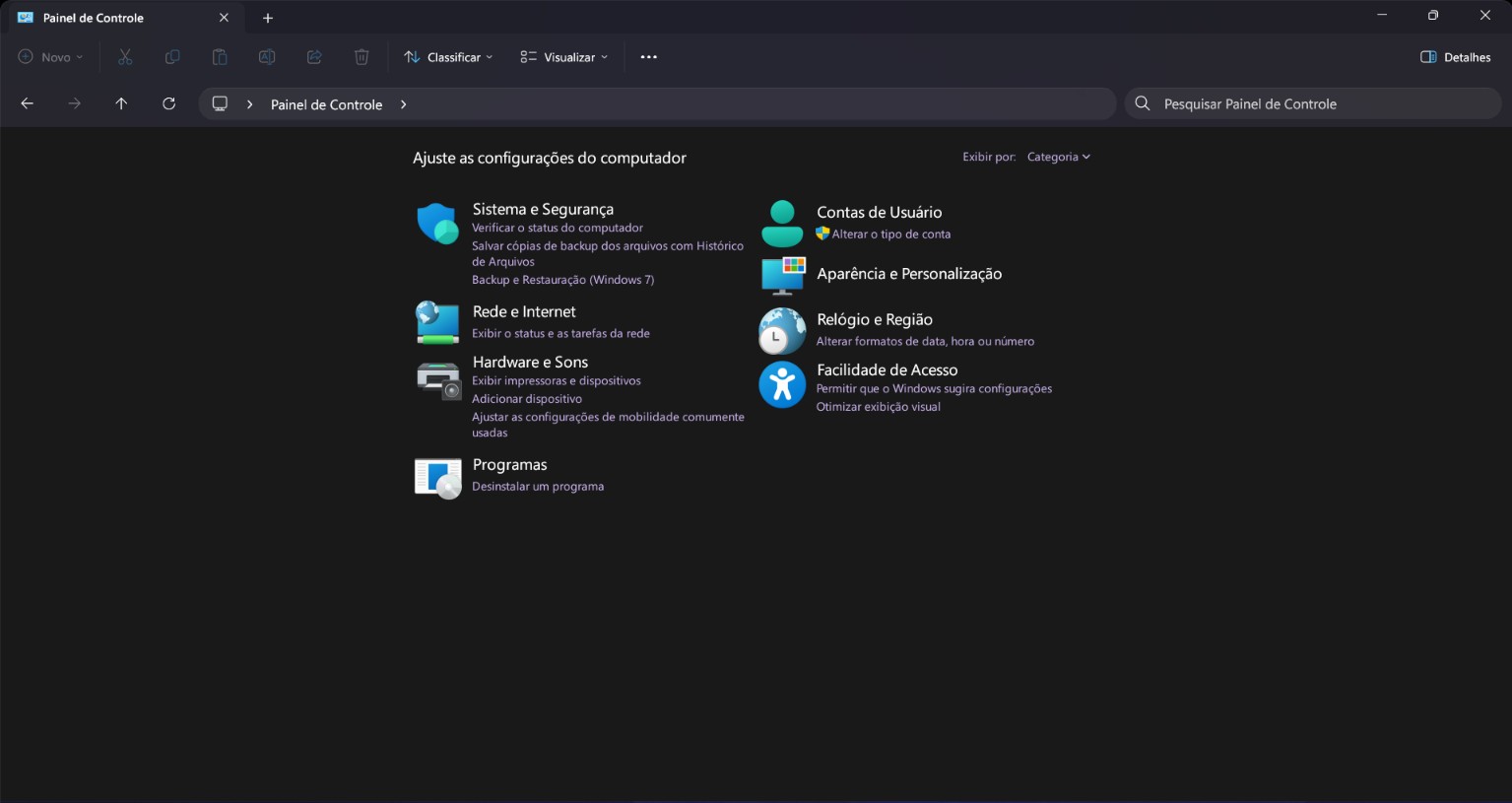The image size is (1512, 803).
Task: Open the three-dots more options menu
Action: (648, 57)
